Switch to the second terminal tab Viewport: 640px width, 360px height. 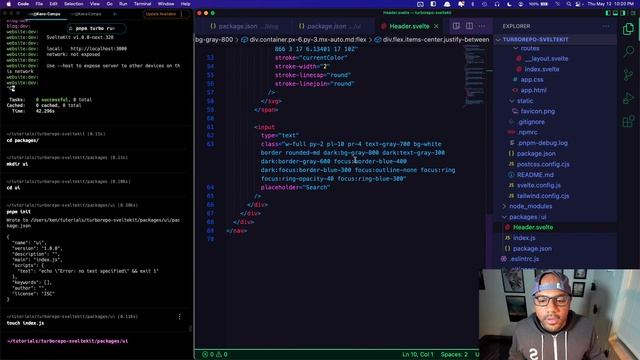(87, 14)
